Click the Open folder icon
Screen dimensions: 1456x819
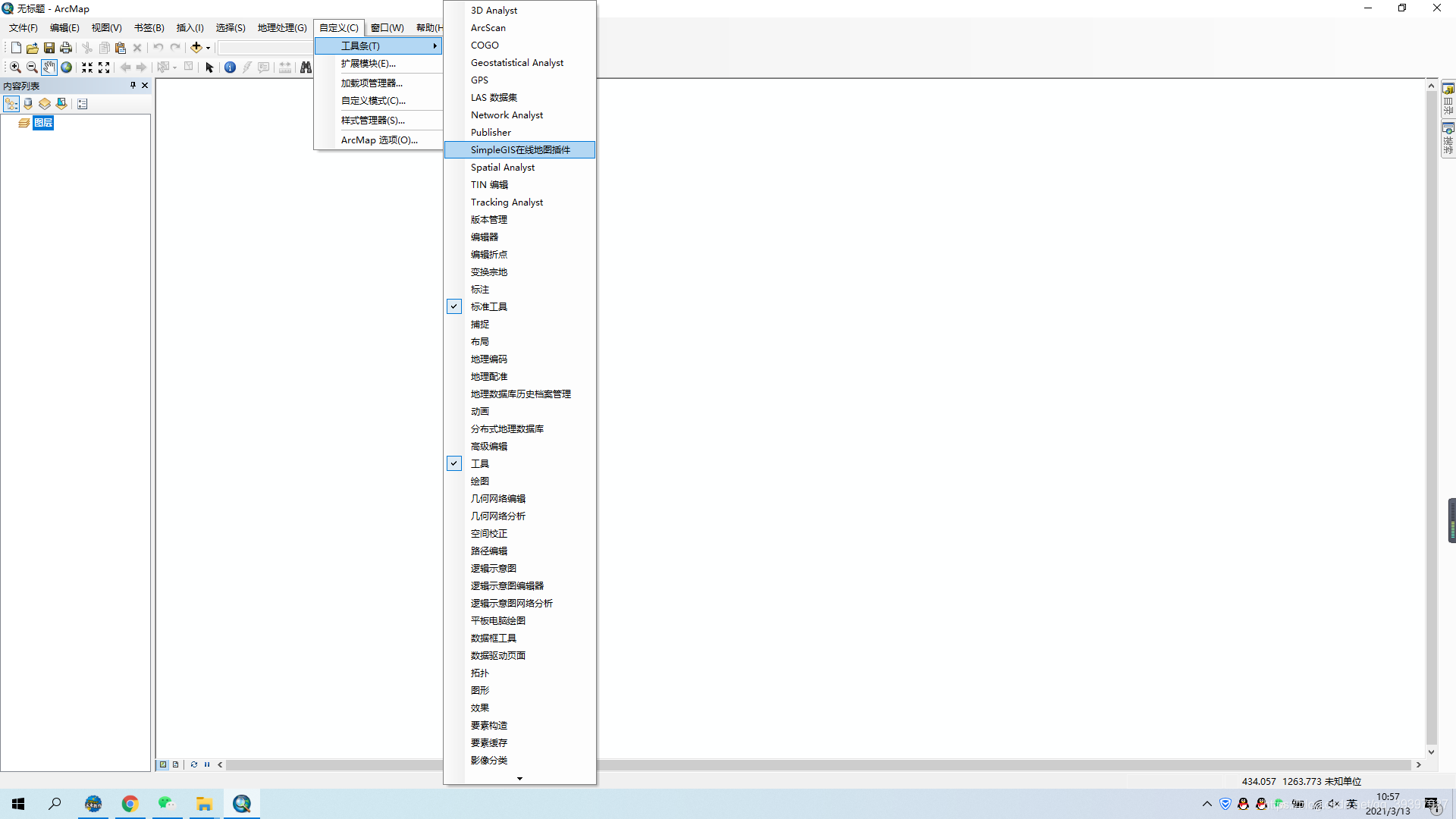pos(33,48)
